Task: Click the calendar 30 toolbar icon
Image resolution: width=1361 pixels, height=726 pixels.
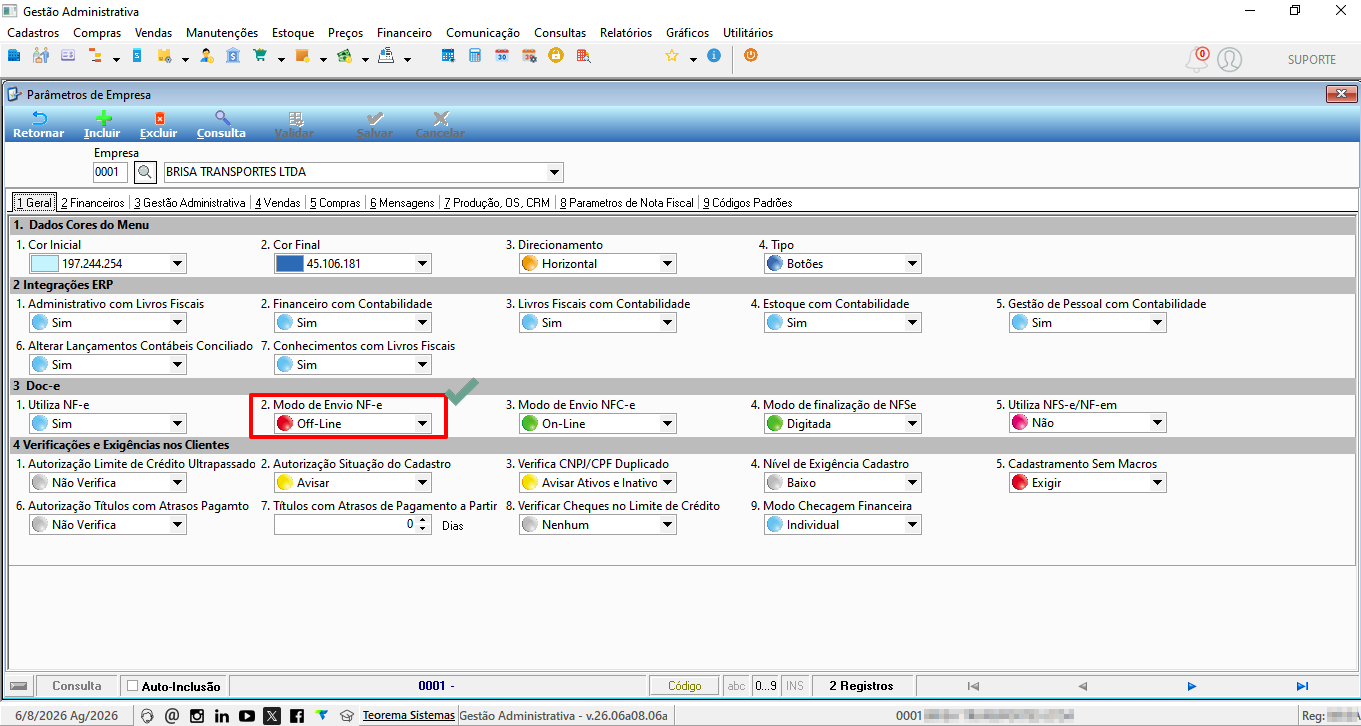Action: pos(501,56)
